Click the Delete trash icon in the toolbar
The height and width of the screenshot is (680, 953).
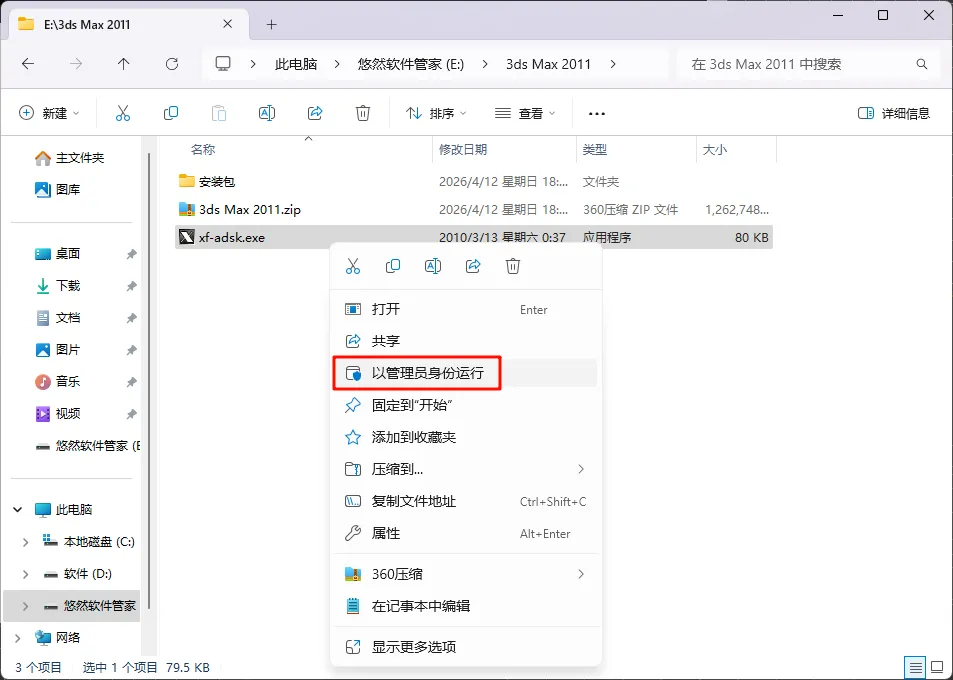click(x=363, y=113)
